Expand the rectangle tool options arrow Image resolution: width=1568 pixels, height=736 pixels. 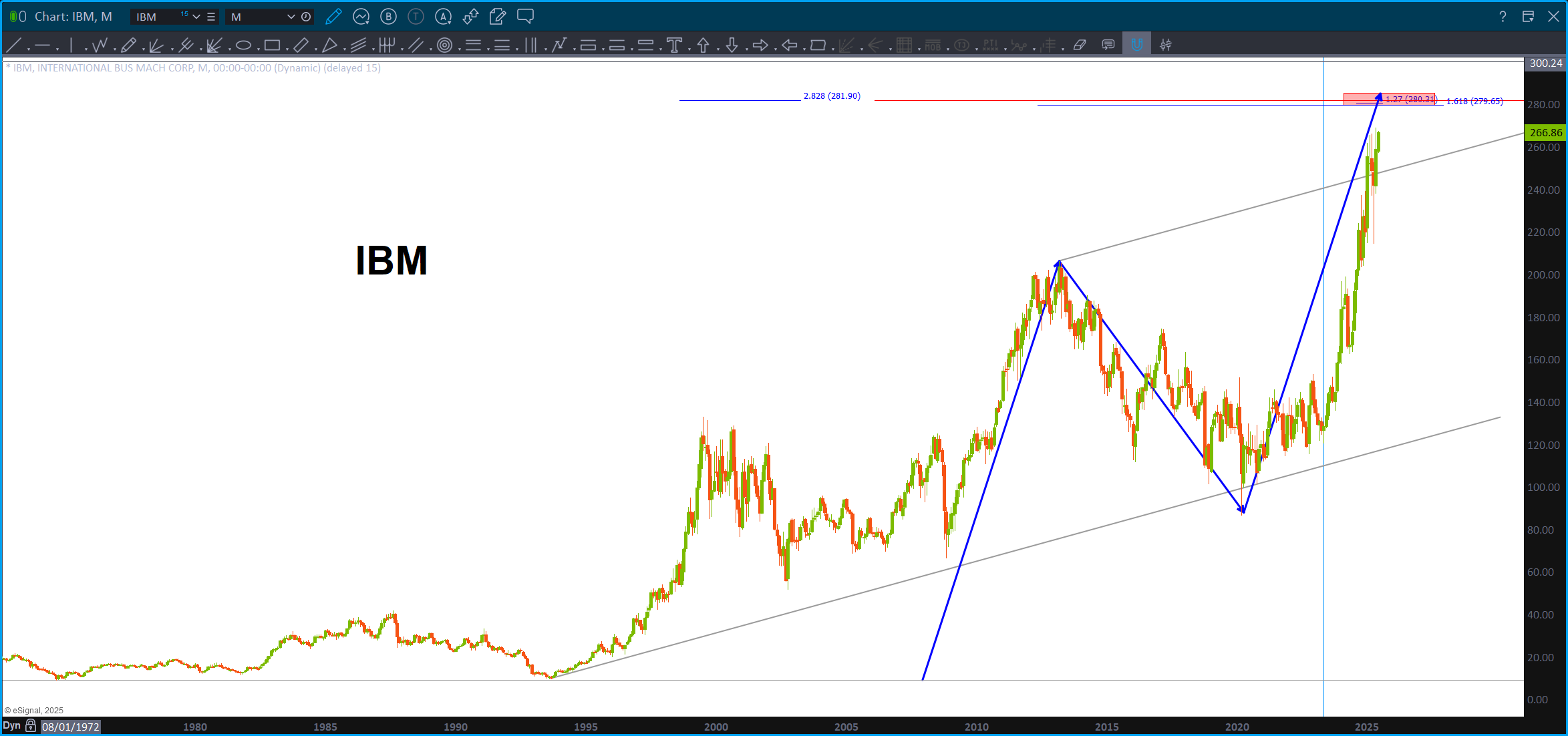click(x=287, y=49)
